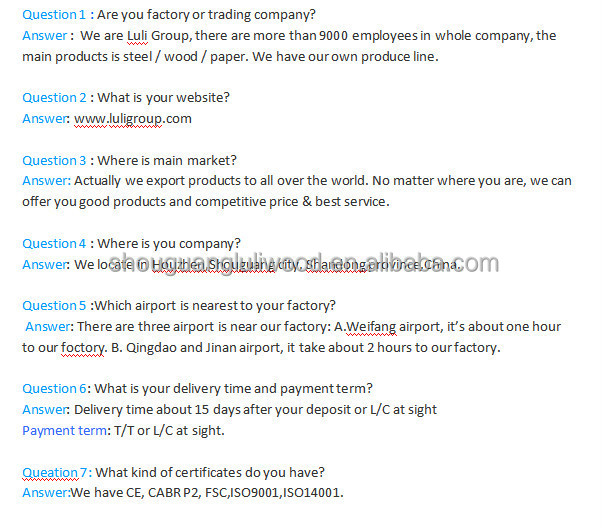Click the "Question 3" label
Screen dimensions: 606x528
(x=54, y=160)
